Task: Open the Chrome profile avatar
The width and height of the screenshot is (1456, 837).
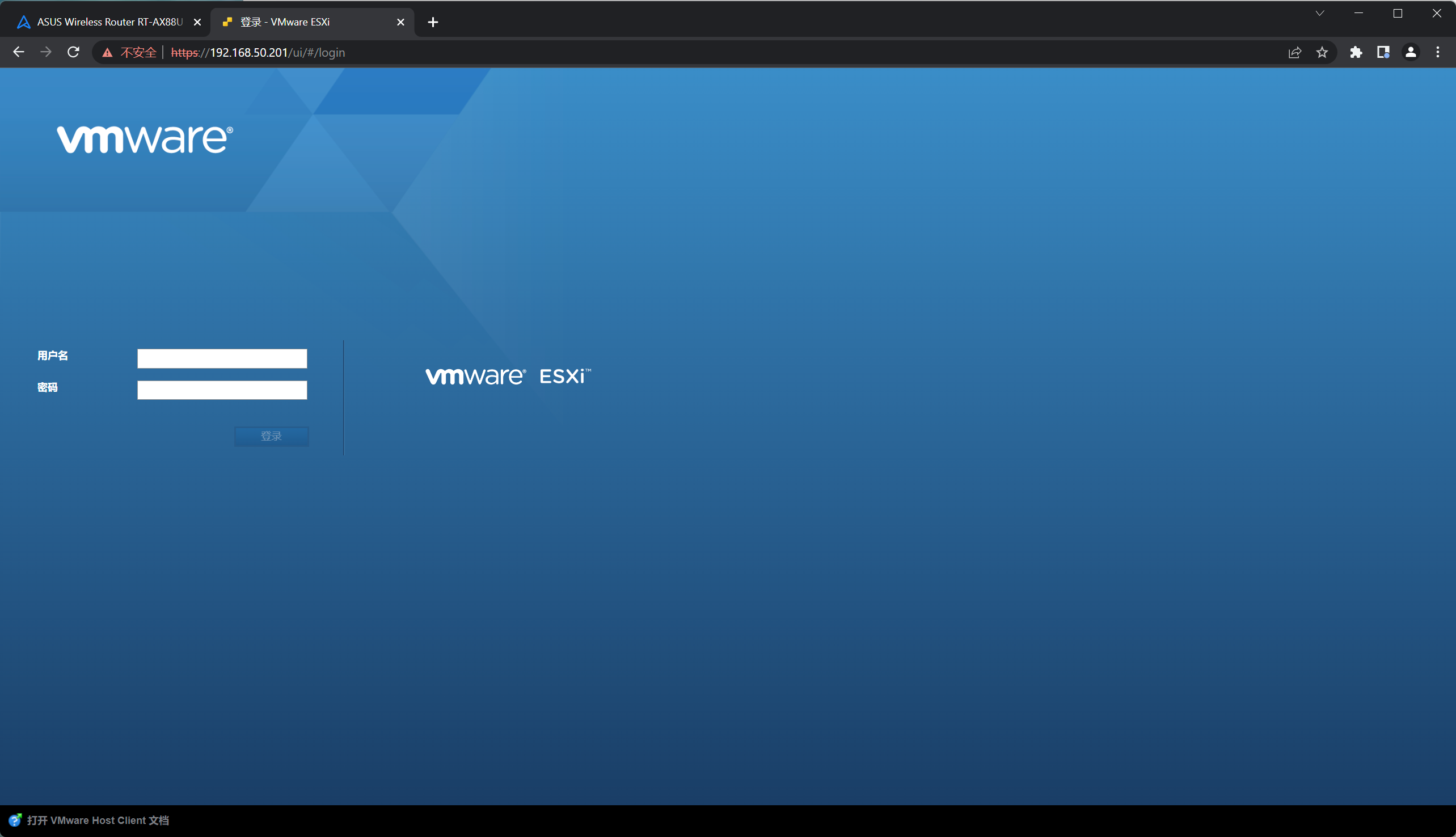Action: click(x=1410, y=52)
